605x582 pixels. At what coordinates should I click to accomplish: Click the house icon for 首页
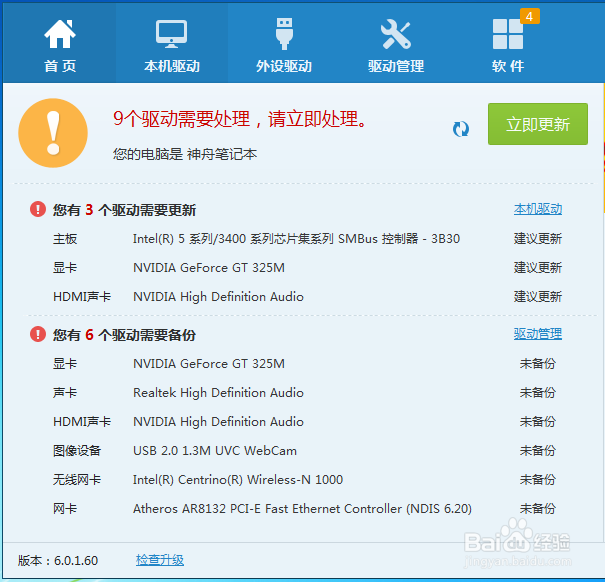pos(60,34)
